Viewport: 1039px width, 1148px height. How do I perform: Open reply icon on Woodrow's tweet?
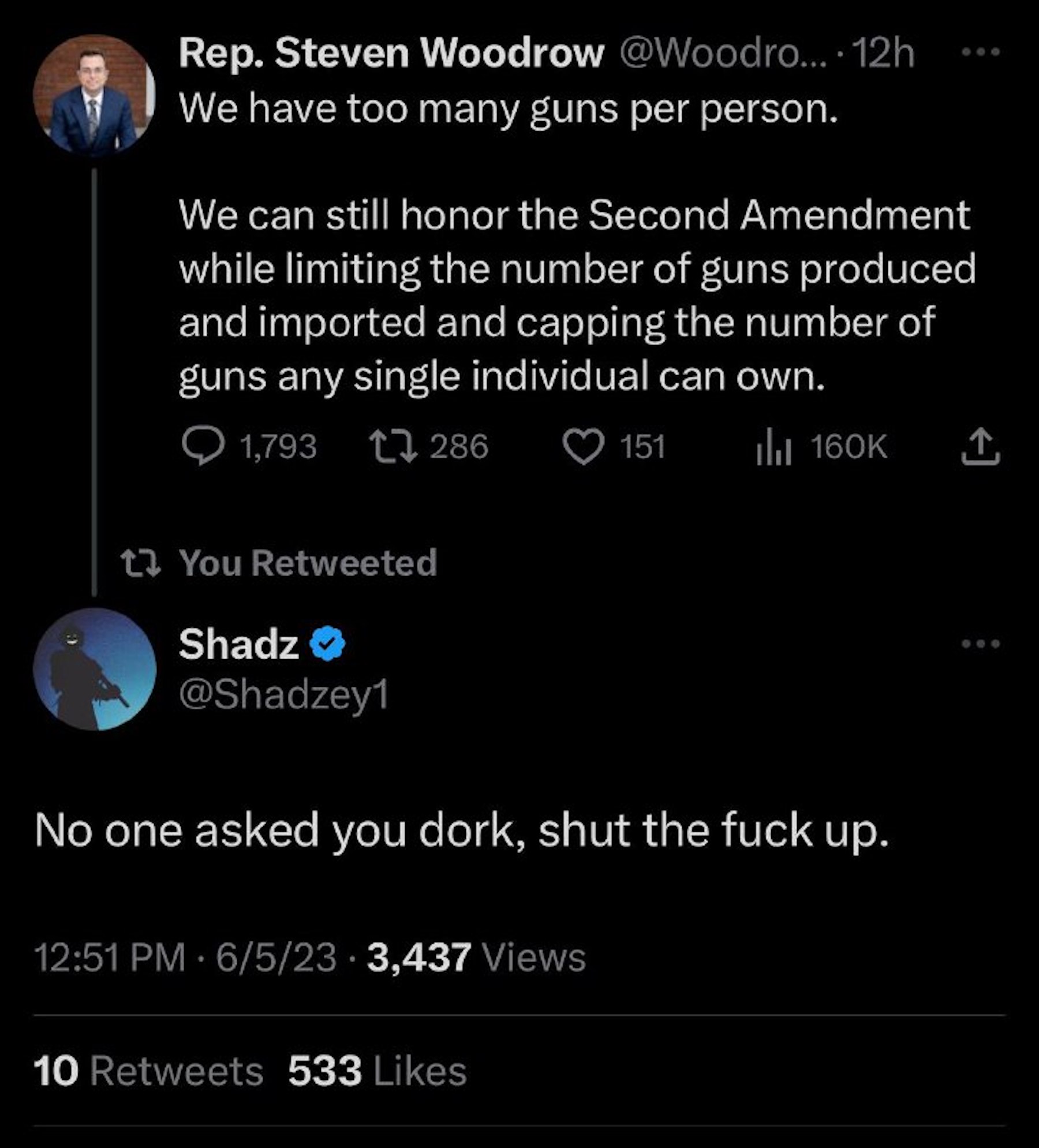point(203,447)
